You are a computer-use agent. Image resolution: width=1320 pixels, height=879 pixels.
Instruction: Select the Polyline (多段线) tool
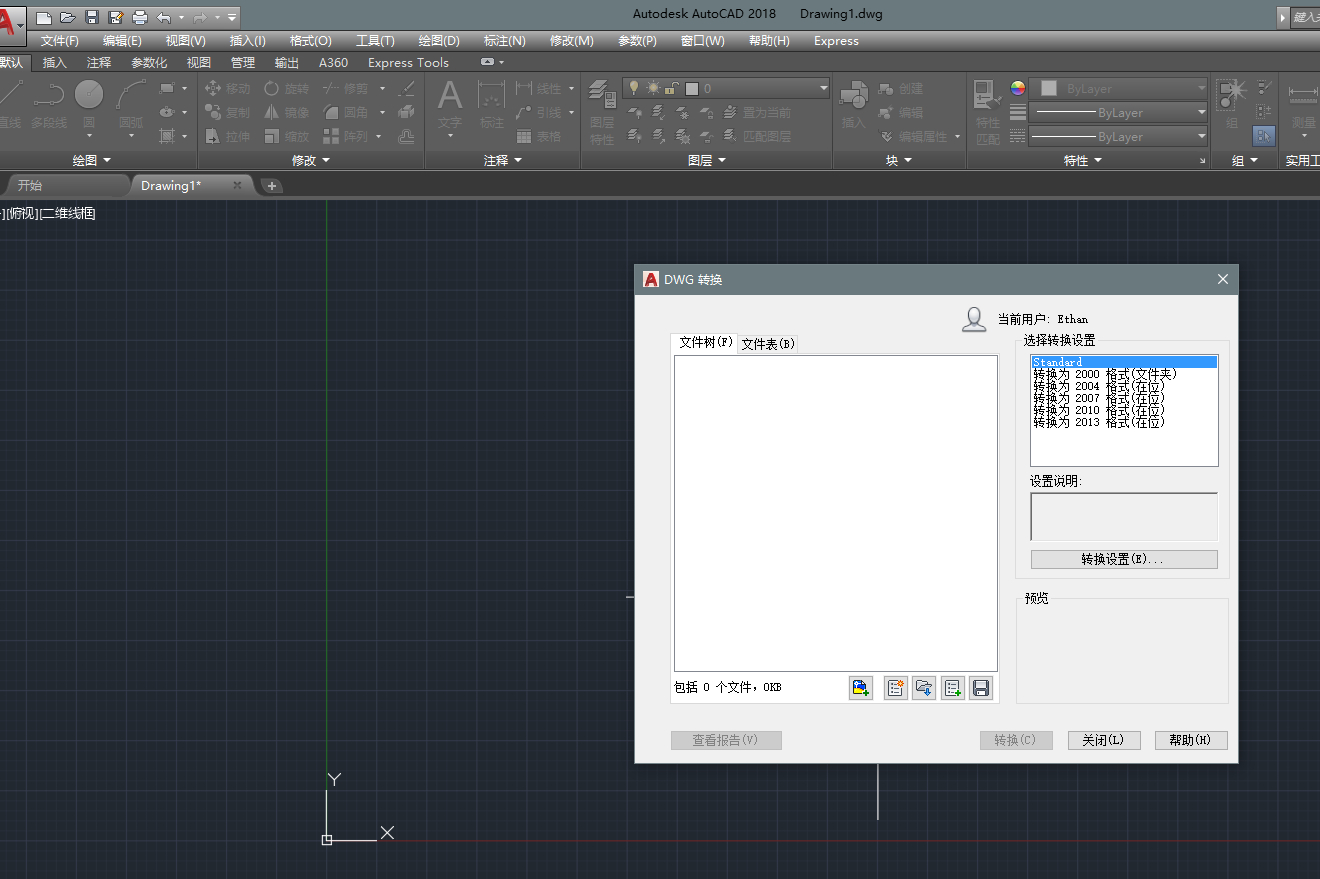(48, 104)
